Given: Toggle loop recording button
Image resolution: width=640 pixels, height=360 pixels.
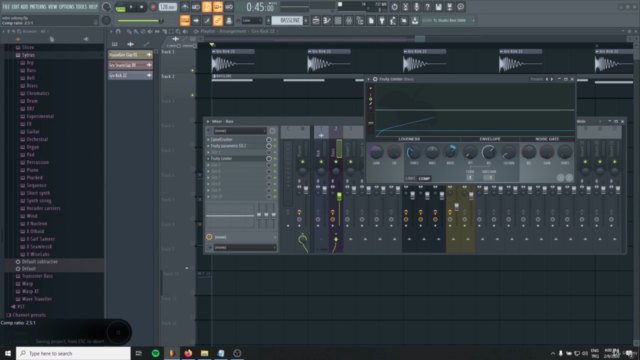Looking at the screenshot, I should point(229,7).
